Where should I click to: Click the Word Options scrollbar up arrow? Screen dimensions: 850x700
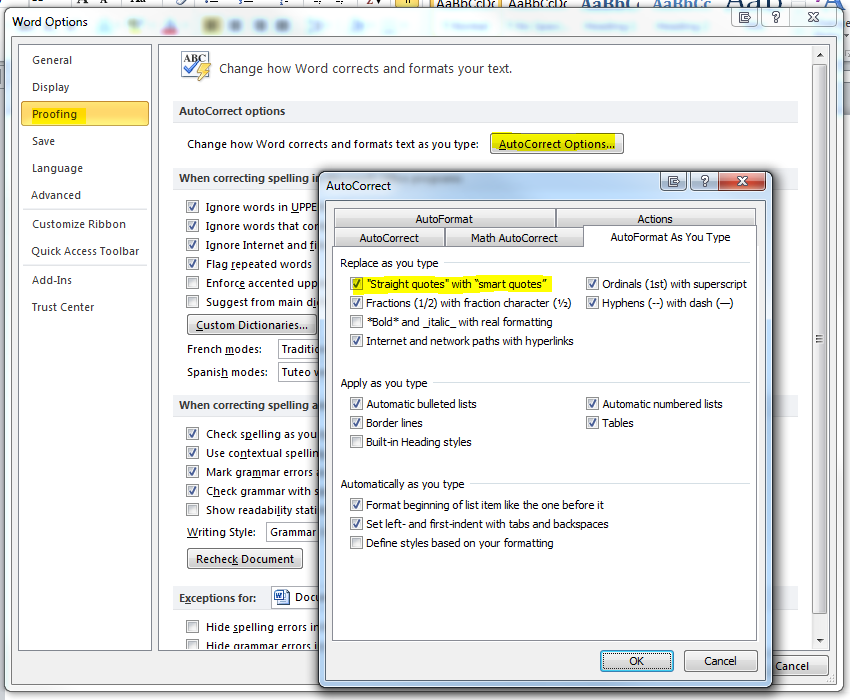click(x=820, y=55)
